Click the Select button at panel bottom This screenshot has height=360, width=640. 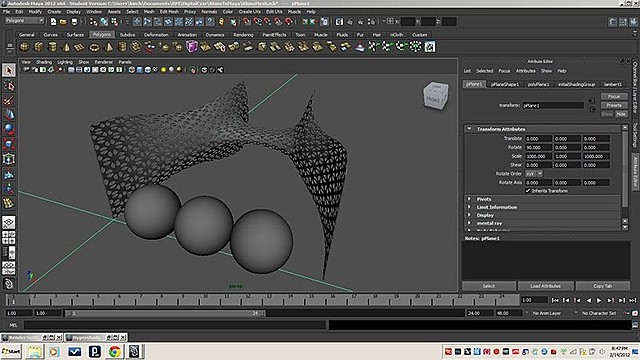pyautogui.click(x=489, y=286)
